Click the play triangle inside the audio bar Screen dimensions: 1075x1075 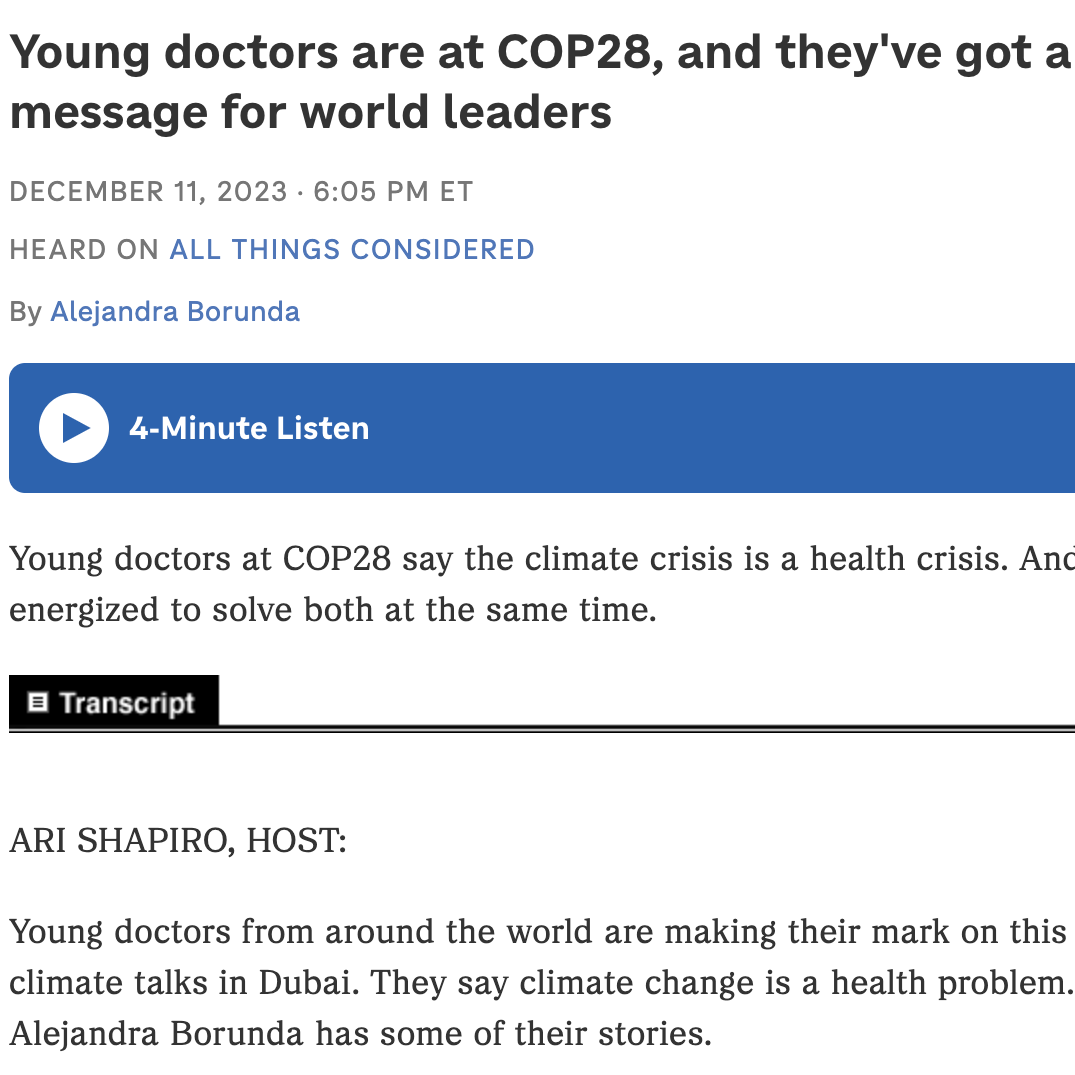[74, 428]
